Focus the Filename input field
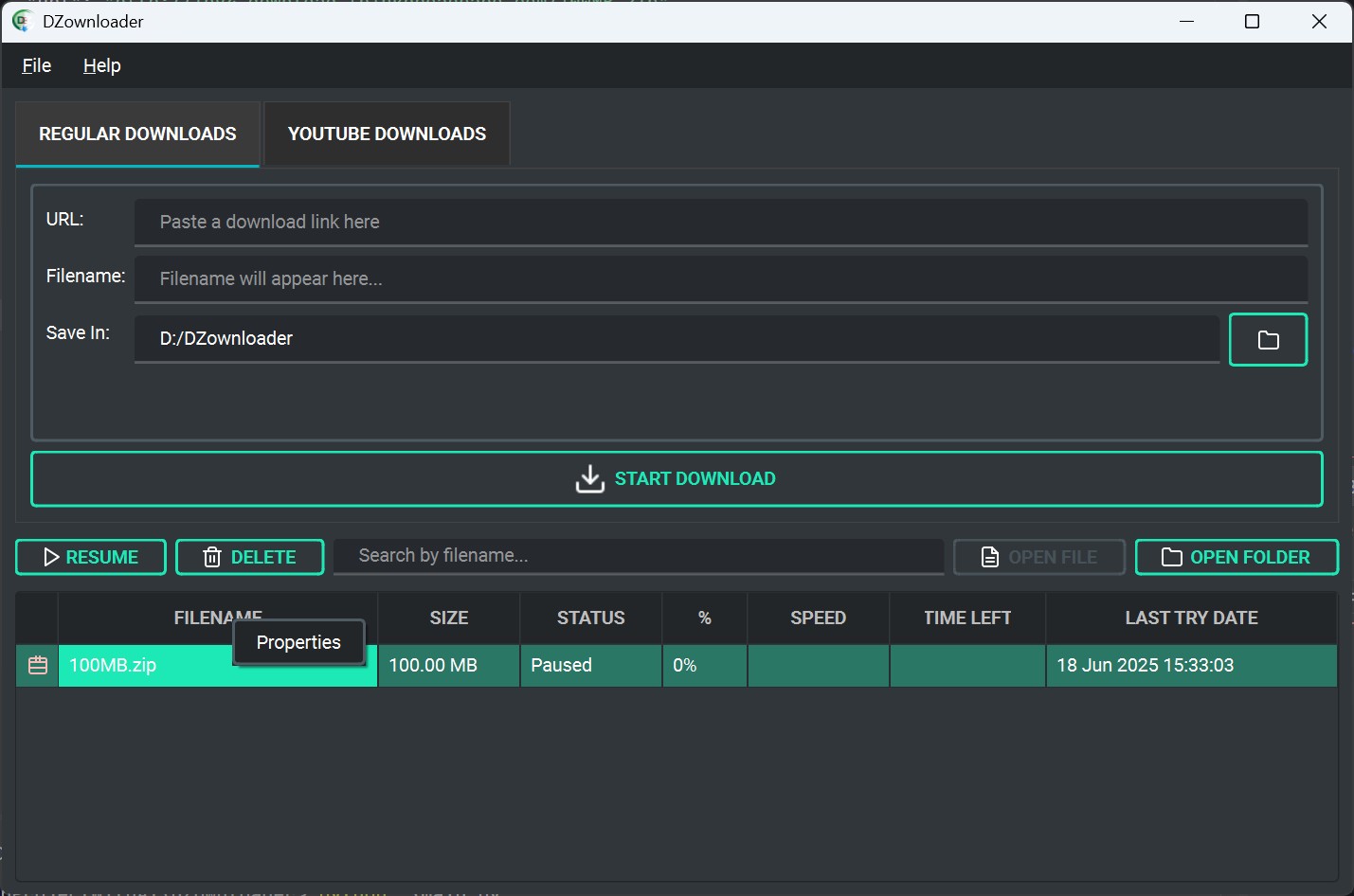The image size is (1354, 896). (x=721, y=278)
